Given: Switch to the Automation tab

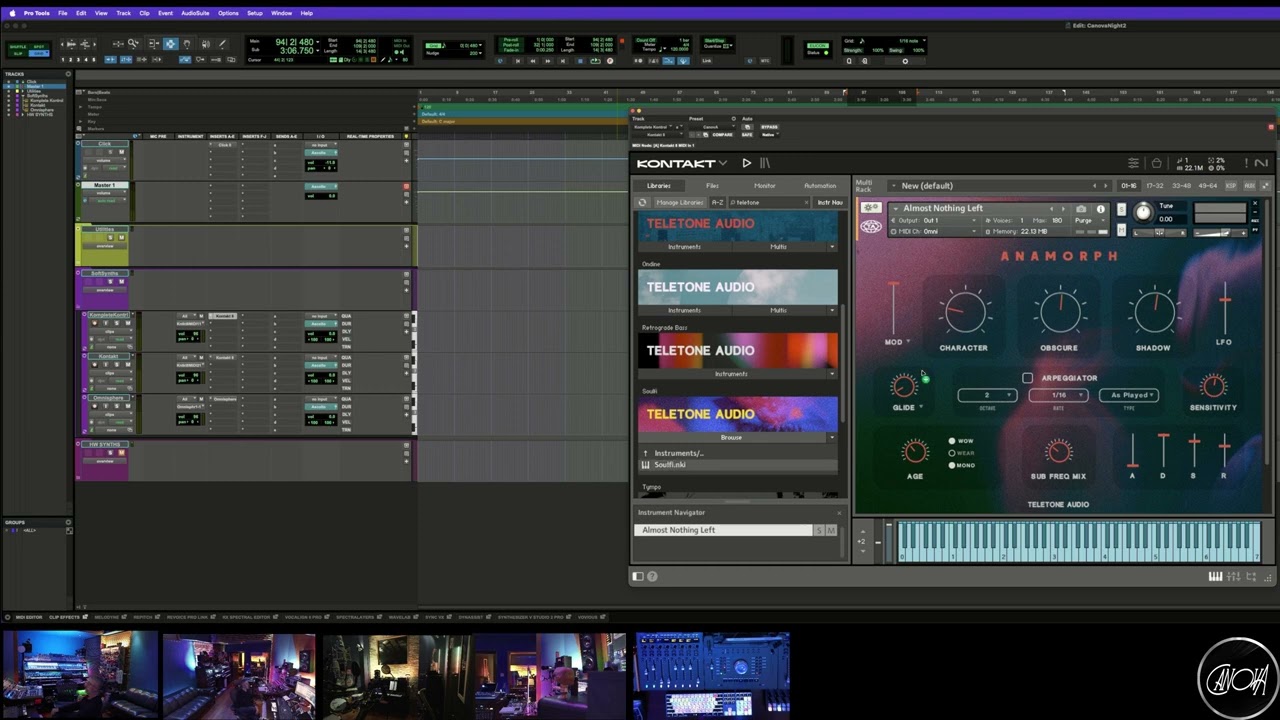Looking at the screenshot, I should click(820, 186).
